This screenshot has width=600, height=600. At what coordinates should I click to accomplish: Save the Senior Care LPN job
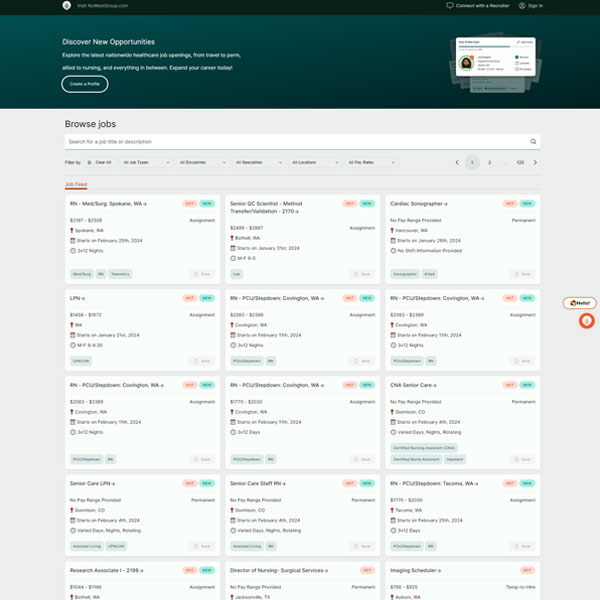202,546
